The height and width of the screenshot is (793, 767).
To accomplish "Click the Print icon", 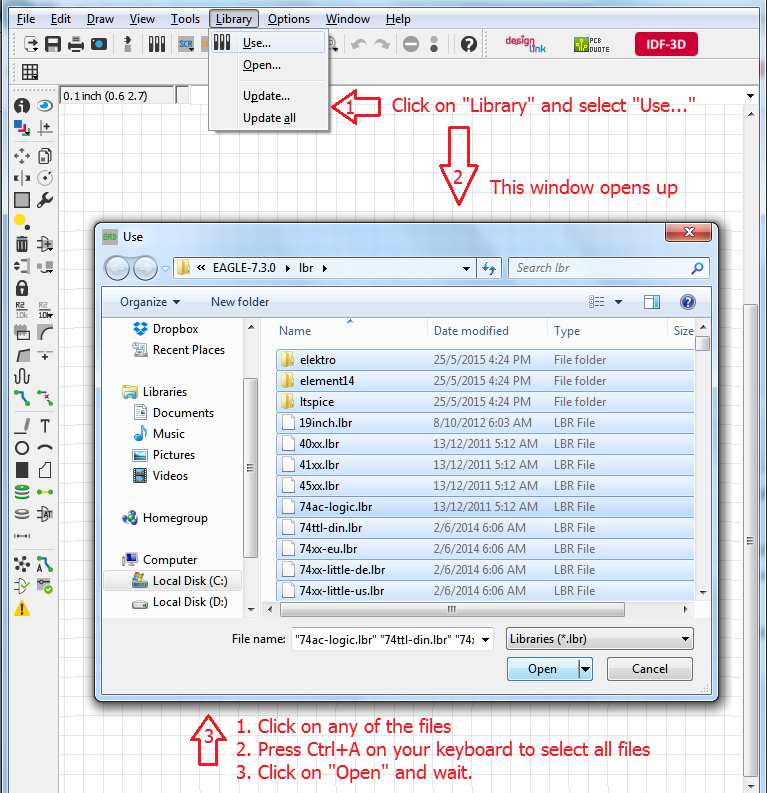I will tap(76, 45).
